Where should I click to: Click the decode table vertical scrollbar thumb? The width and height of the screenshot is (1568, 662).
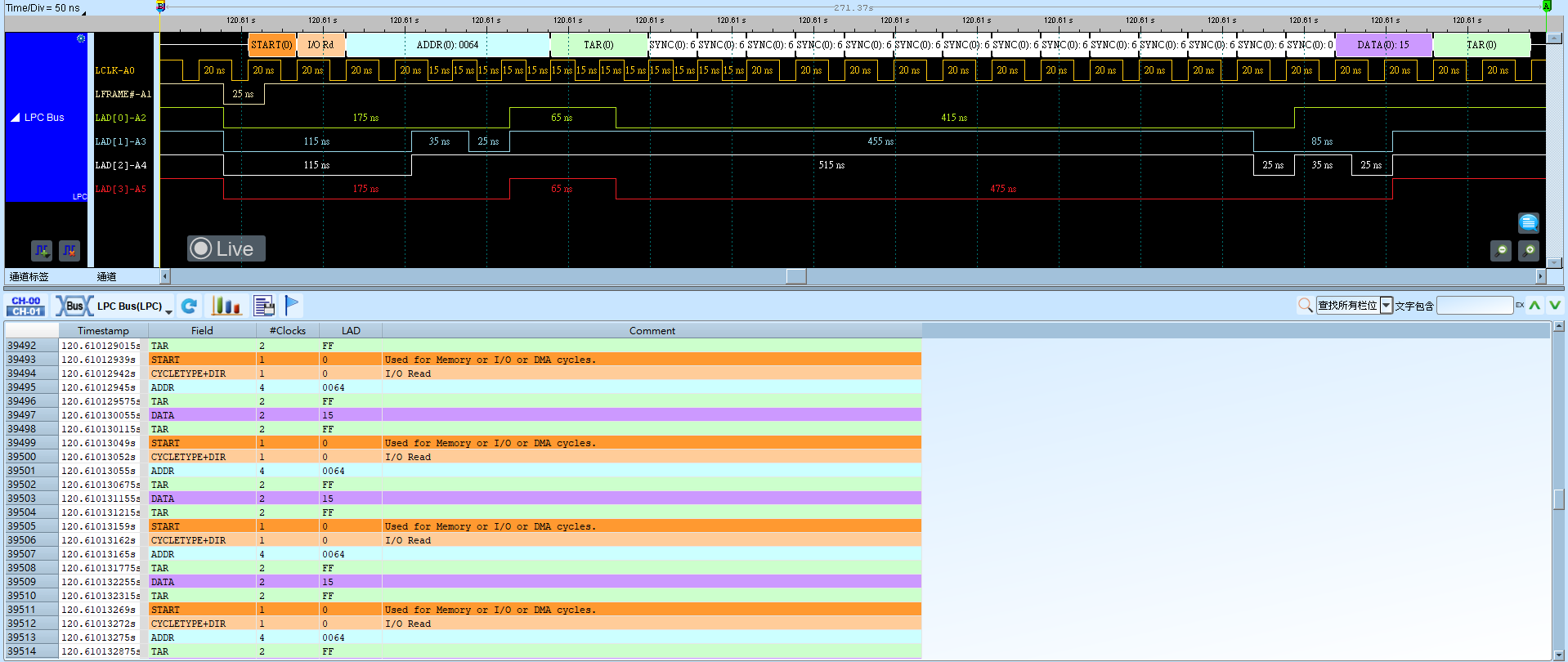tap(1560, 499)
